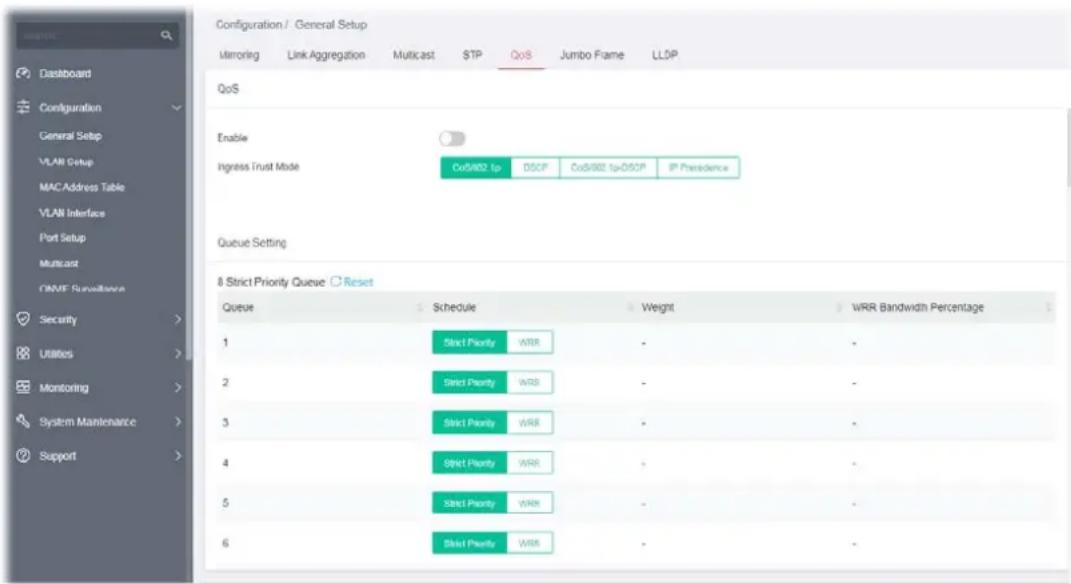Select IP Precedence trust mode
The height and width of the screenshot is (584, 1071).
point(698,167)
